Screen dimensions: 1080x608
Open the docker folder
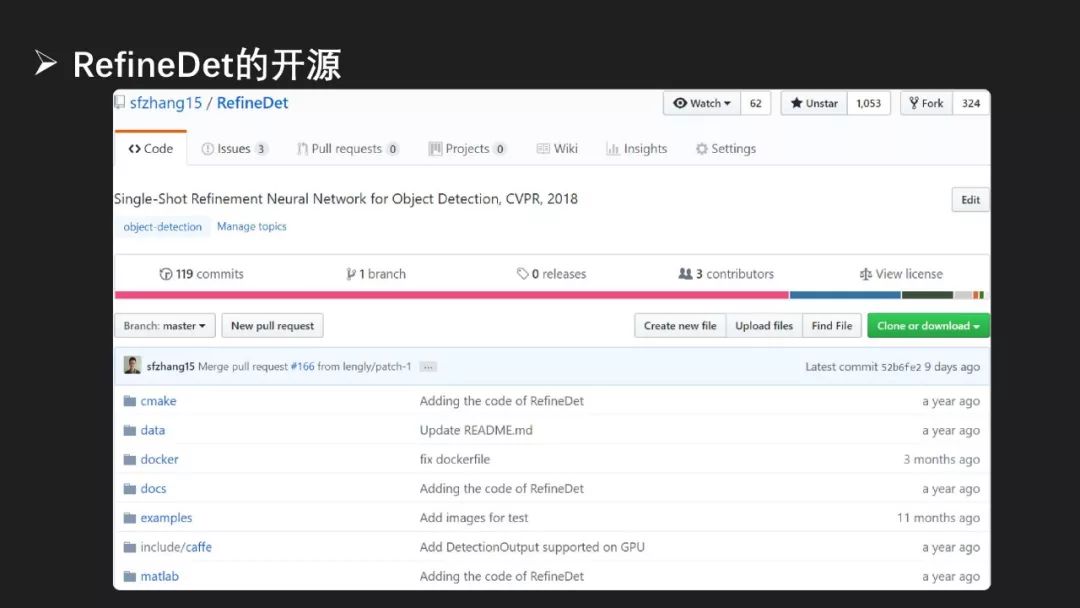click(159, 459)
